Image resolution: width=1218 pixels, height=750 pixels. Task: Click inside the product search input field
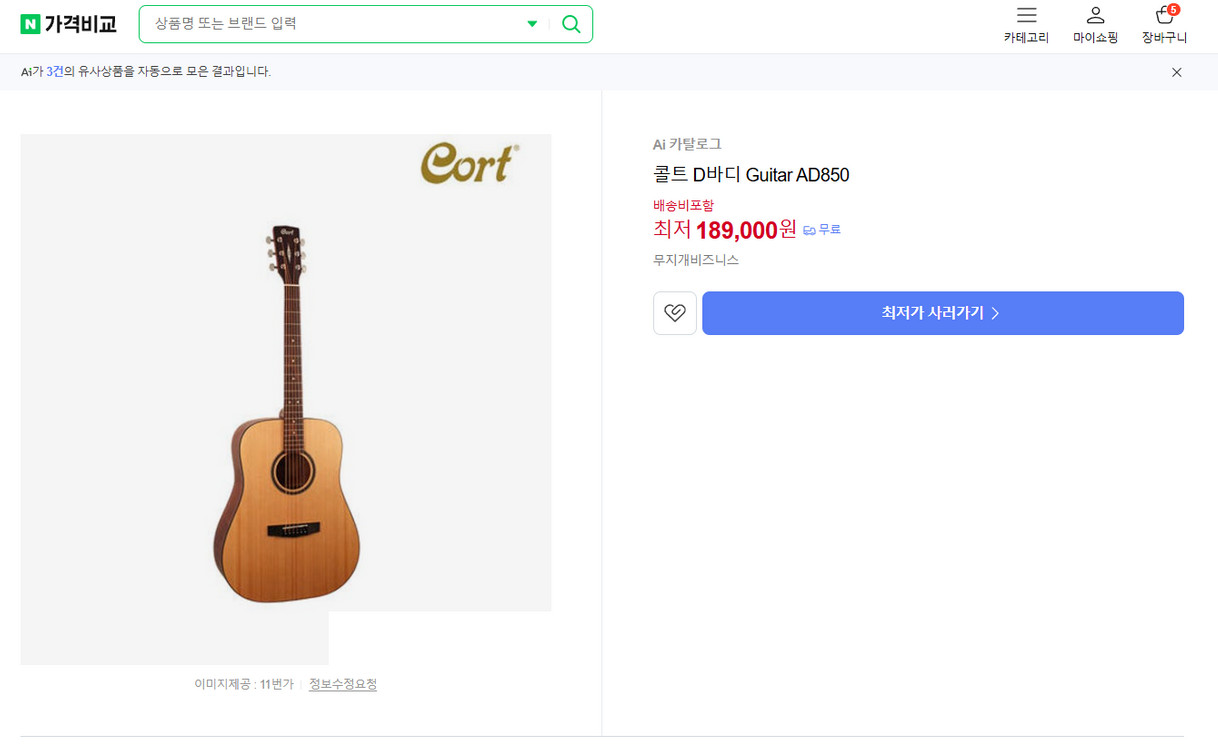click(x=330, y=23)
